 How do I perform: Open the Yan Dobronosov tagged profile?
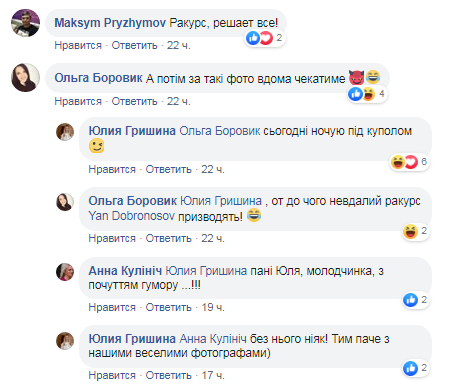[x=131, y=216]
